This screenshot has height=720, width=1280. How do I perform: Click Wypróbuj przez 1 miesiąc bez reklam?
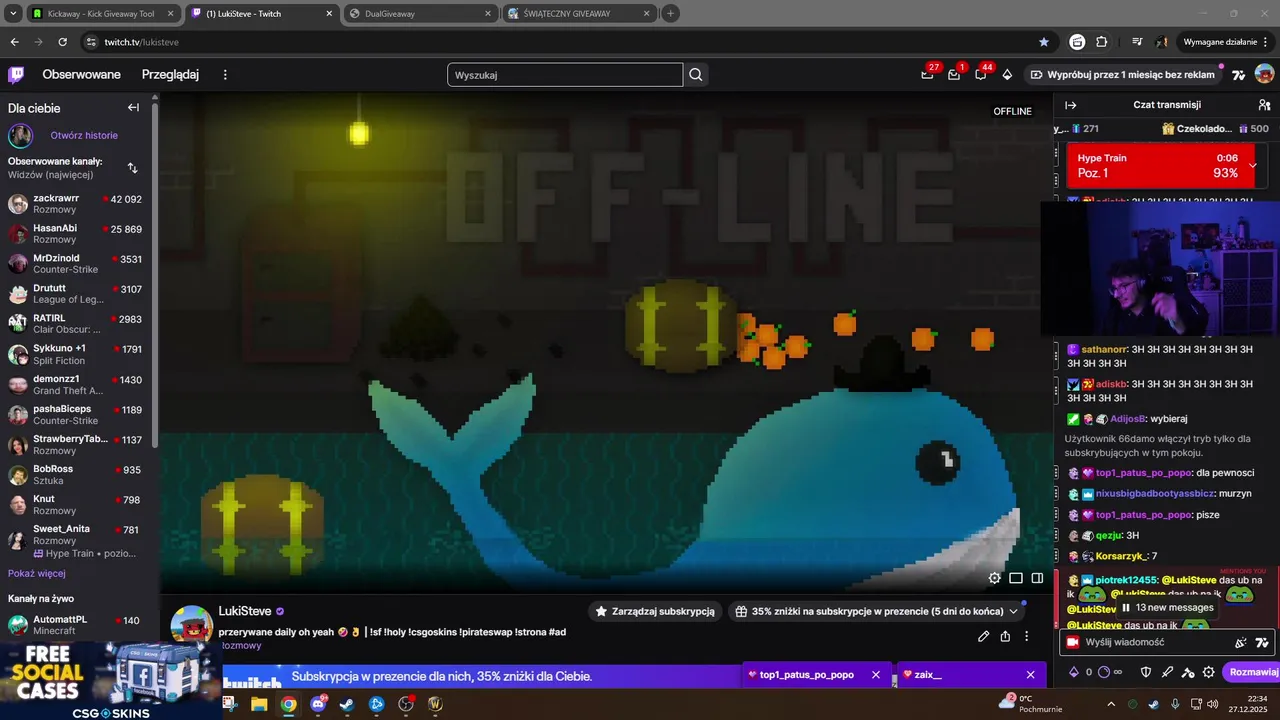tap(1122, 74)
